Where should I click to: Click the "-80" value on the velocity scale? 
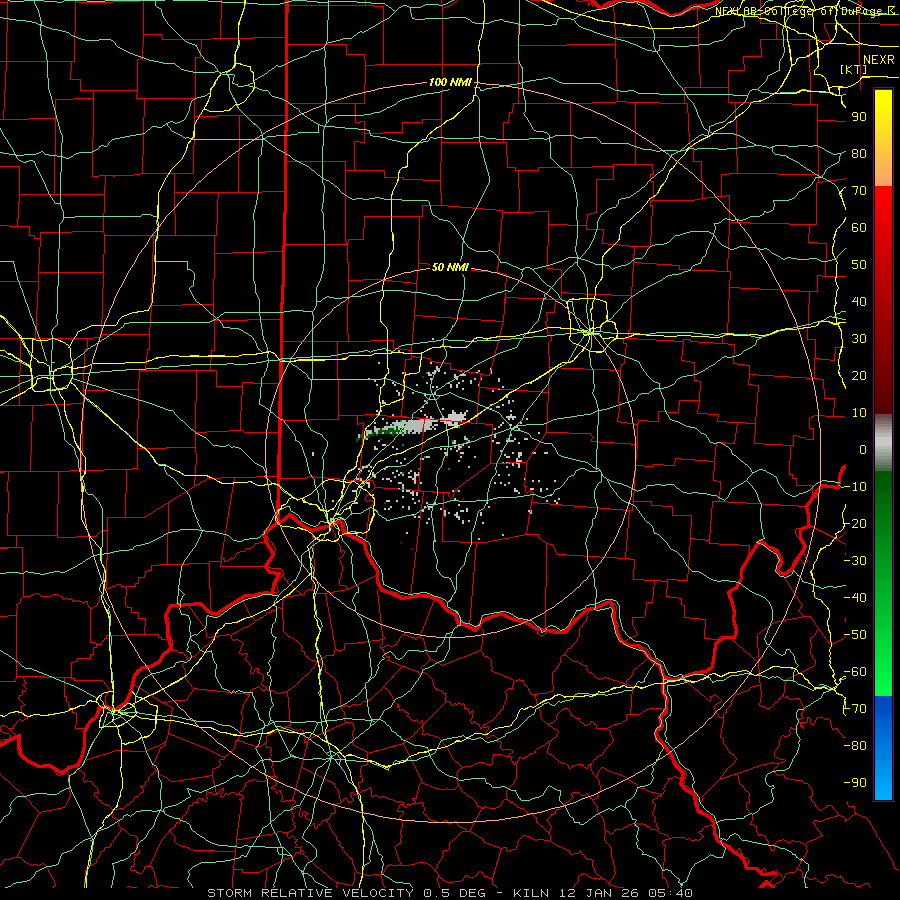[x=855, y=746]
